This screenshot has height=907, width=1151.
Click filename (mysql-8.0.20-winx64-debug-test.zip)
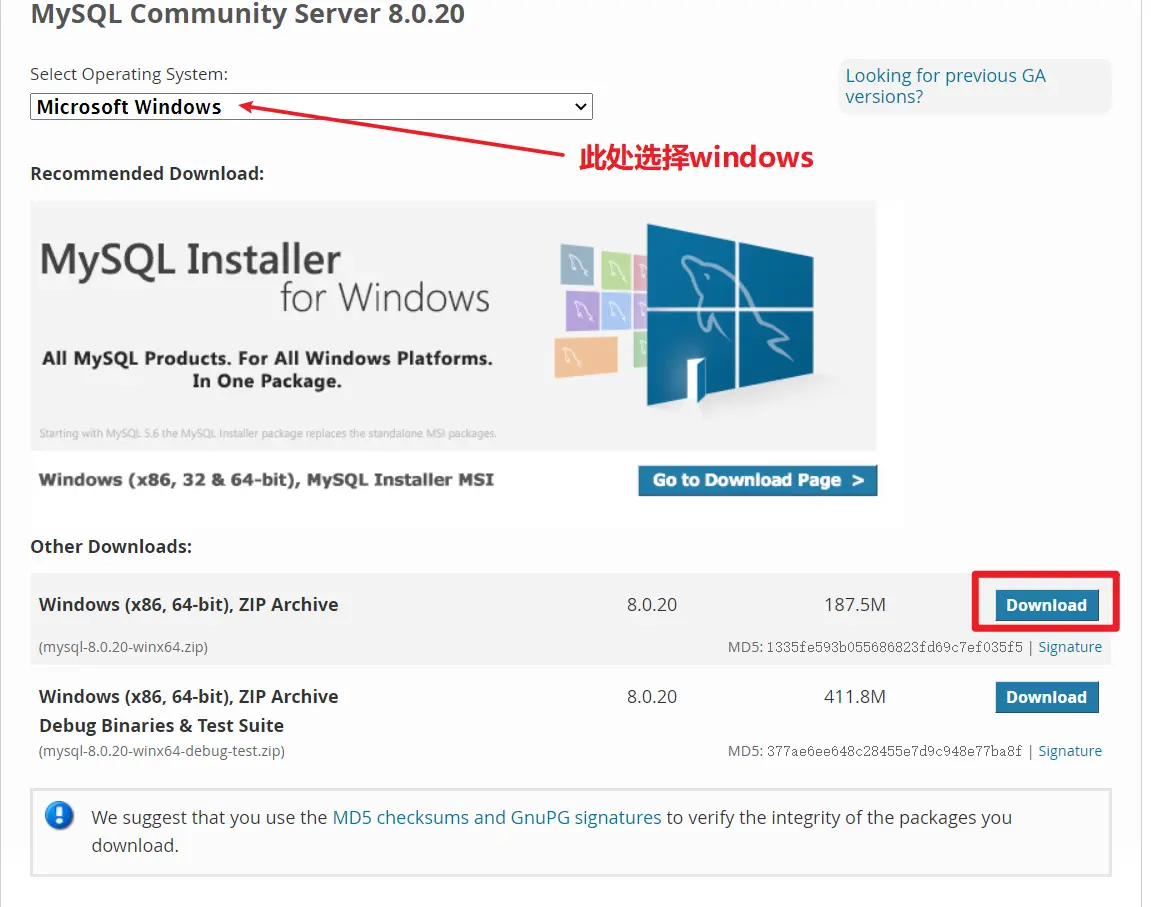click(x=161, y=751)
